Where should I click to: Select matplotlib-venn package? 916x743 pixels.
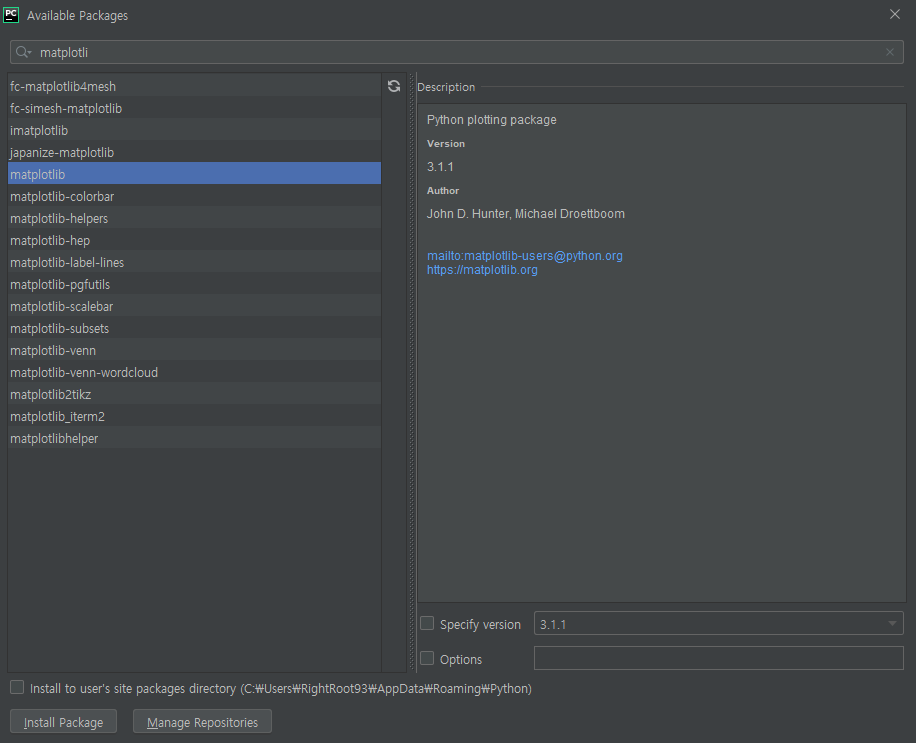tap(195, 350)
